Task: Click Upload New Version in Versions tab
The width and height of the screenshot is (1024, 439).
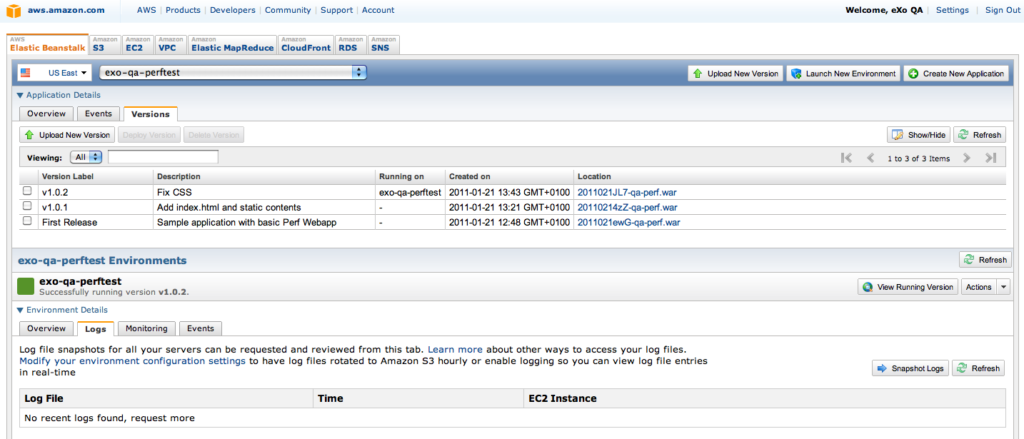Action: (x=67, y=135)
